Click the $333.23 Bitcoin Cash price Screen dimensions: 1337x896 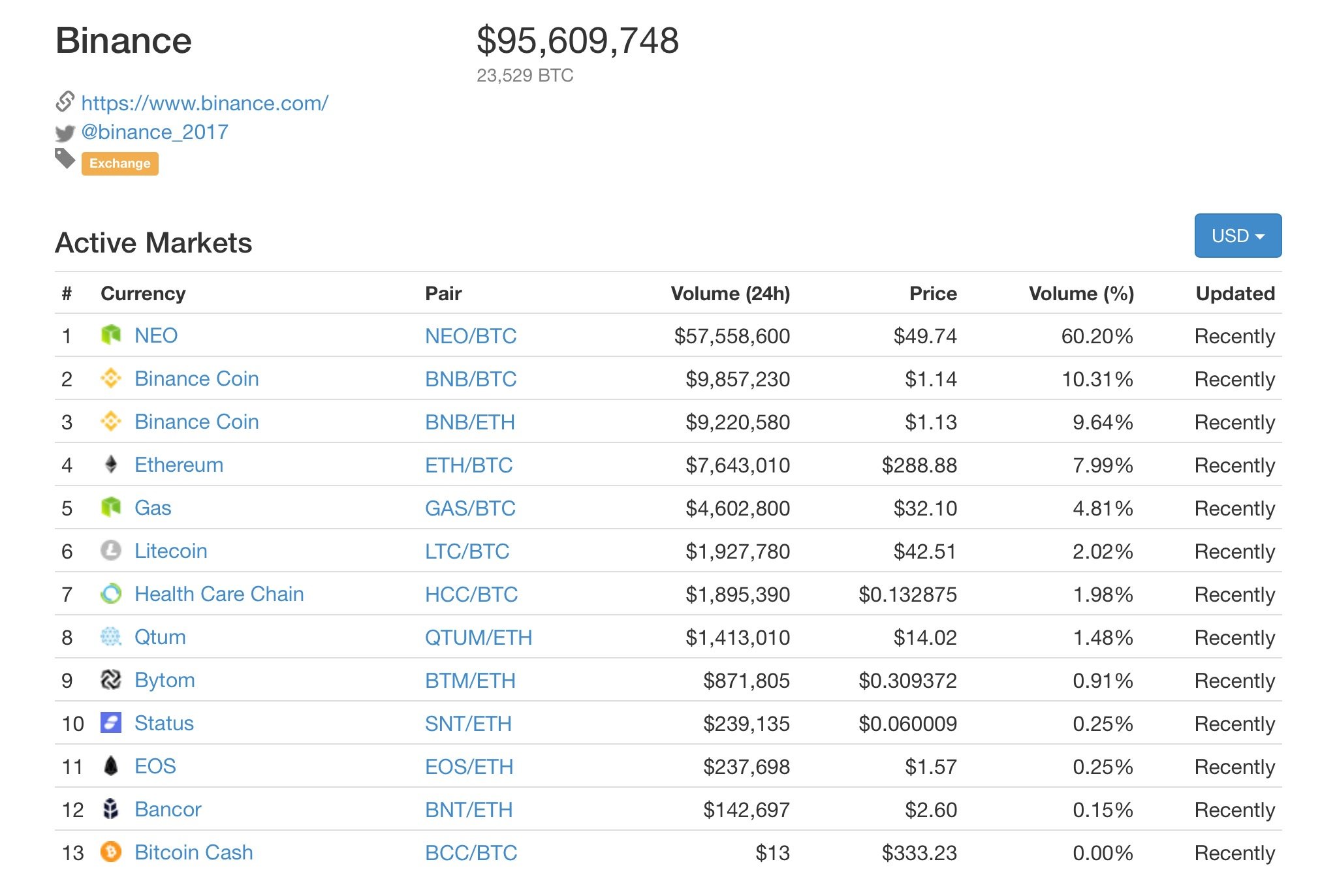[x=919, y=853]
